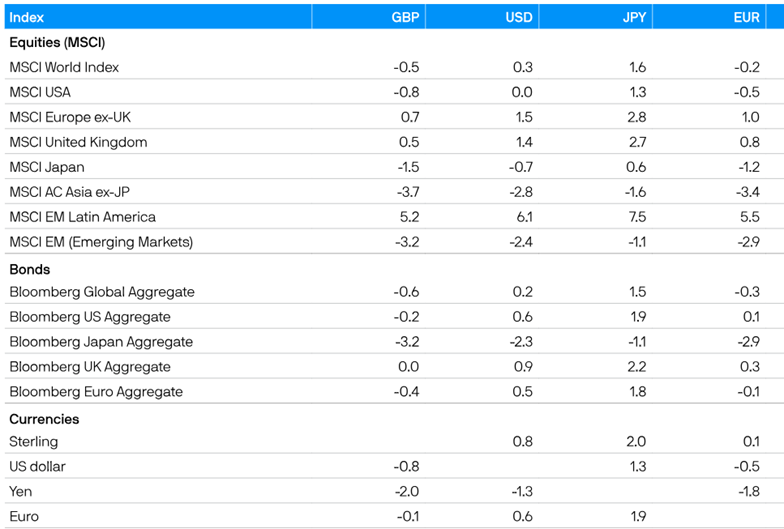Select the Currencies section heading
Screen dimensions: 784x529
(x=44, y=419)
